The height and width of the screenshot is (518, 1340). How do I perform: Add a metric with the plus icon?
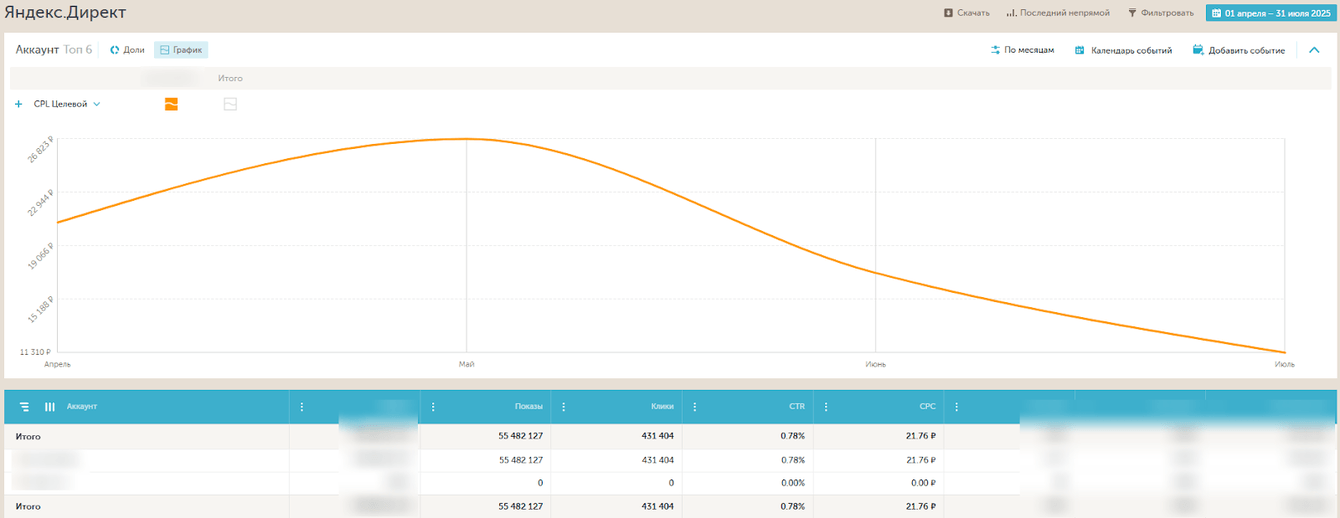(18, 104)
